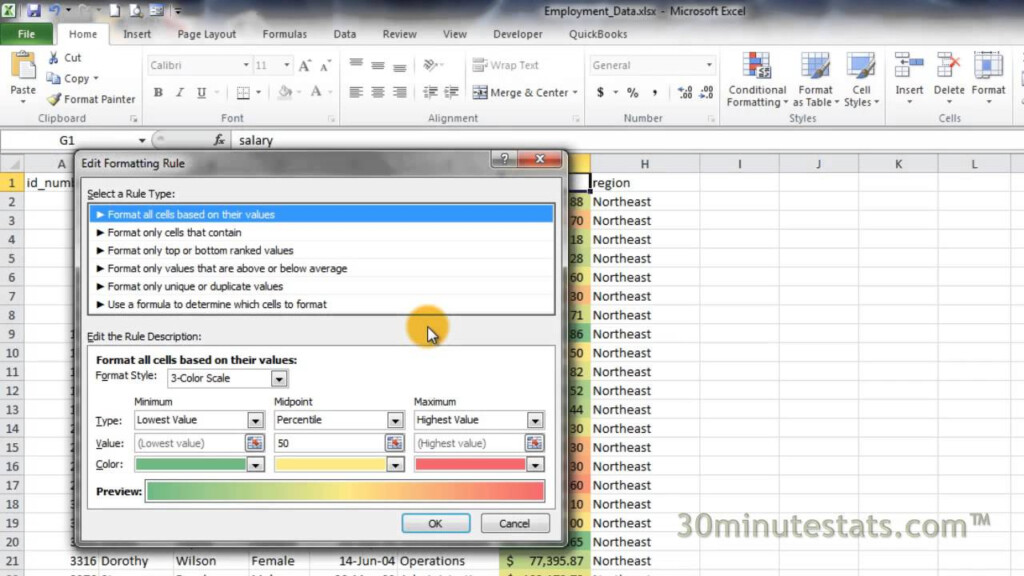Click the Font Color icon

(316, 93)
